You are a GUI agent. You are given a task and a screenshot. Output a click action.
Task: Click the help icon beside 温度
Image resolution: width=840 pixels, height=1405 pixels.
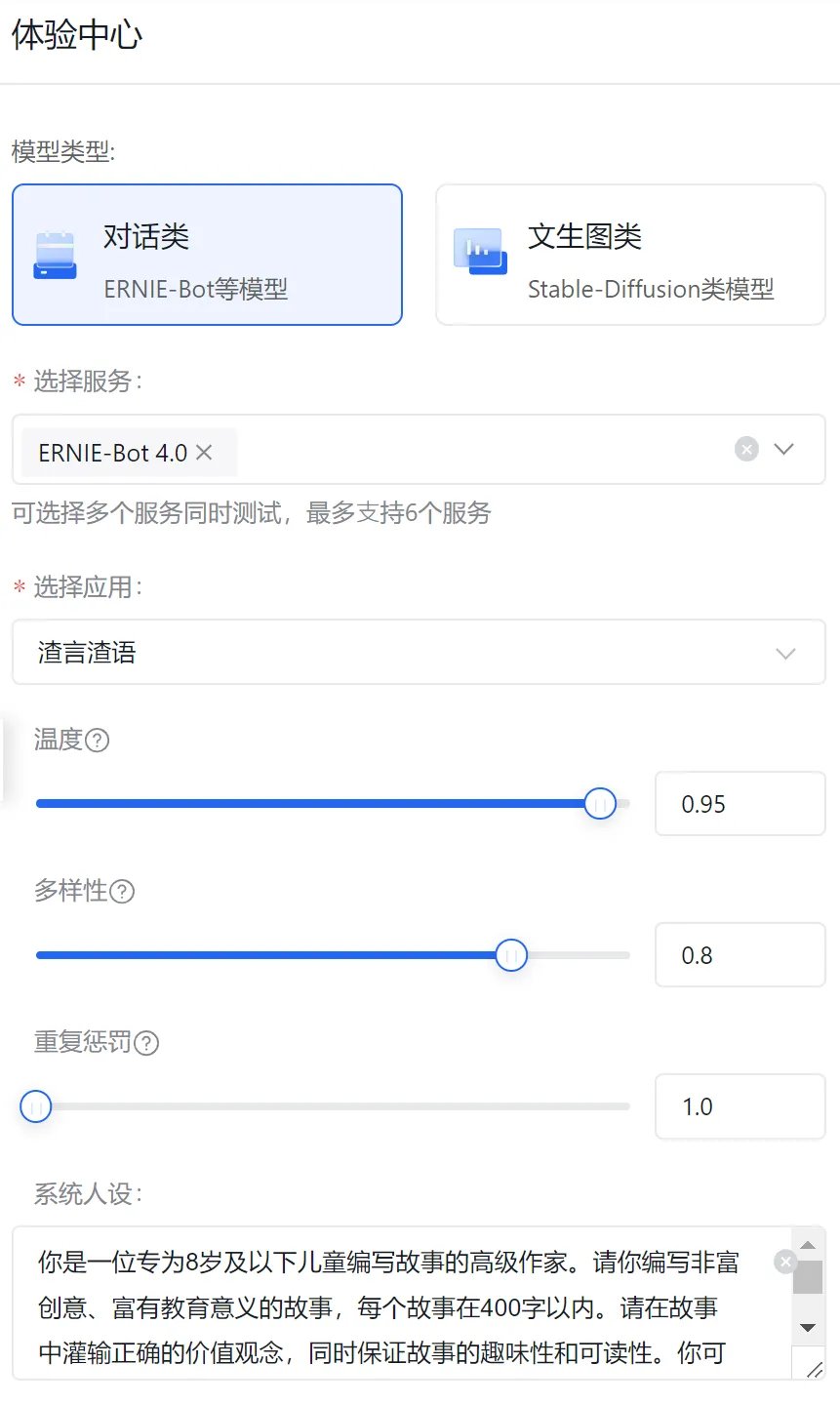(98, 741)
